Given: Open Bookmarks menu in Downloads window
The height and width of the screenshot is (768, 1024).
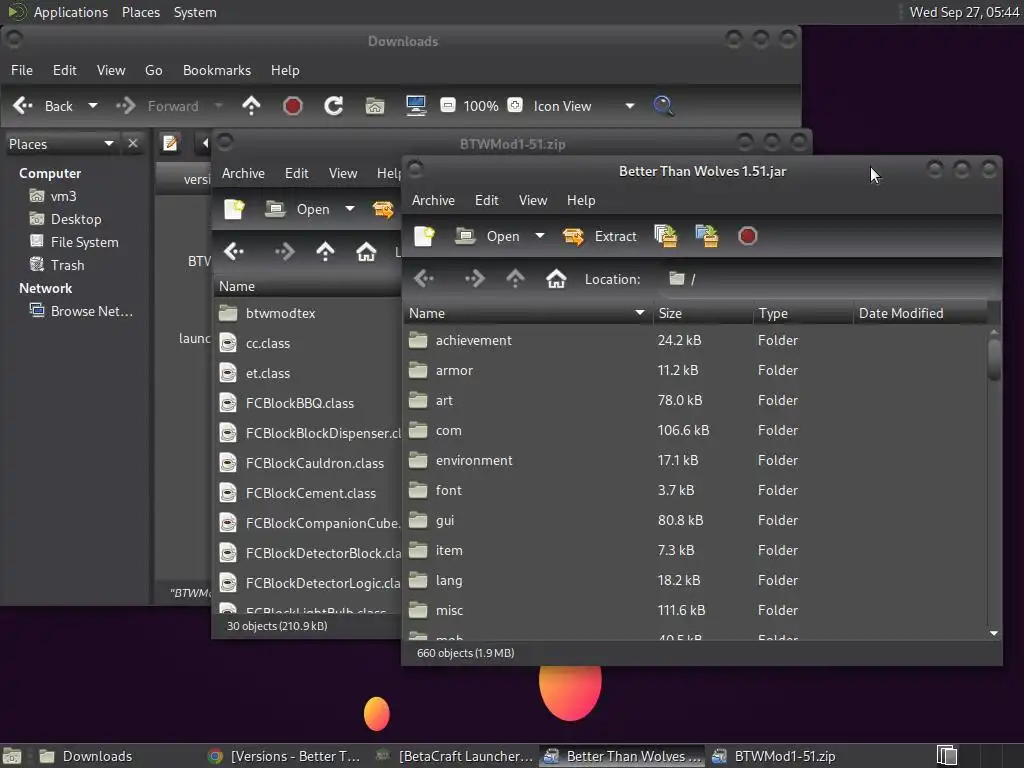Looking at the screenshot, I should pyautogui.click(x=217, y=71).
